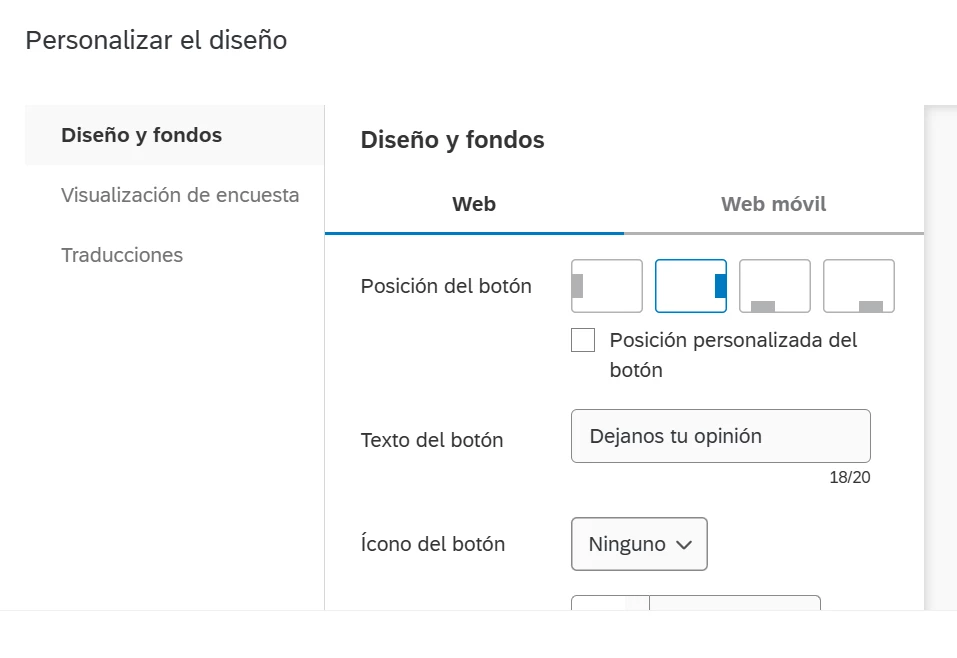957x658 pixels.
Task: Click the Ícono del botón label
Action: point(433,544)
